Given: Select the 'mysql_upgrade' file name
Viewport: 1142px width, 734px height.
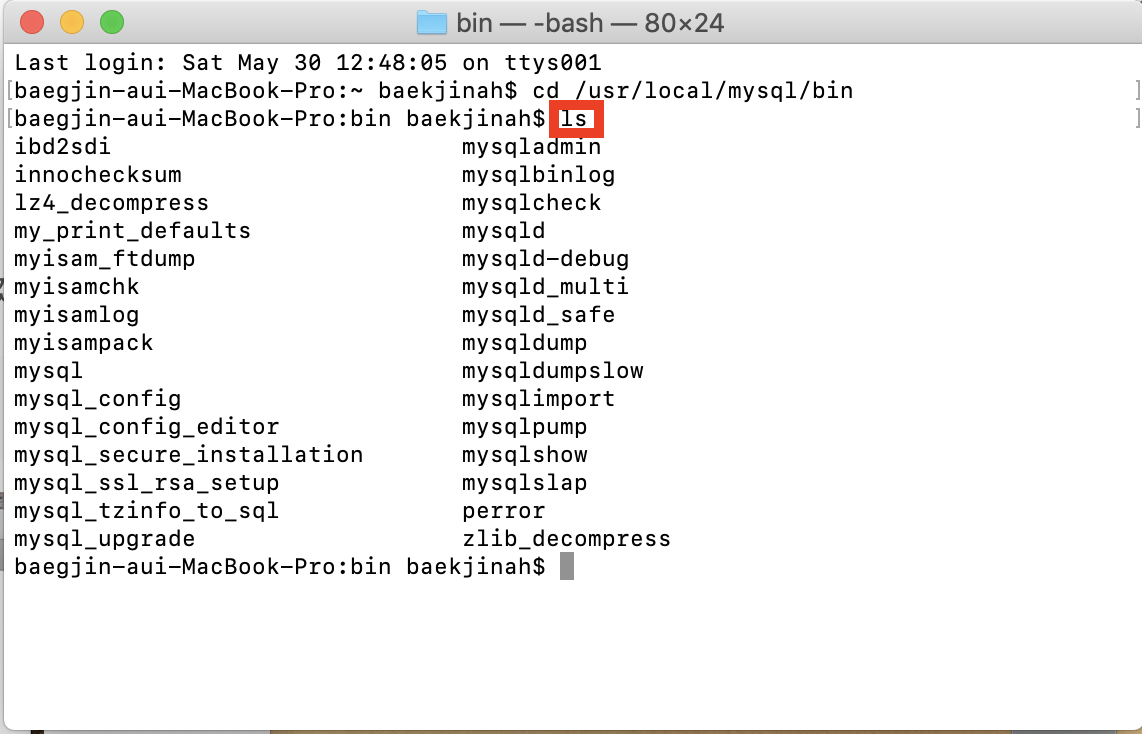Looking at the screenshot, I should click(x=105, y=539).
